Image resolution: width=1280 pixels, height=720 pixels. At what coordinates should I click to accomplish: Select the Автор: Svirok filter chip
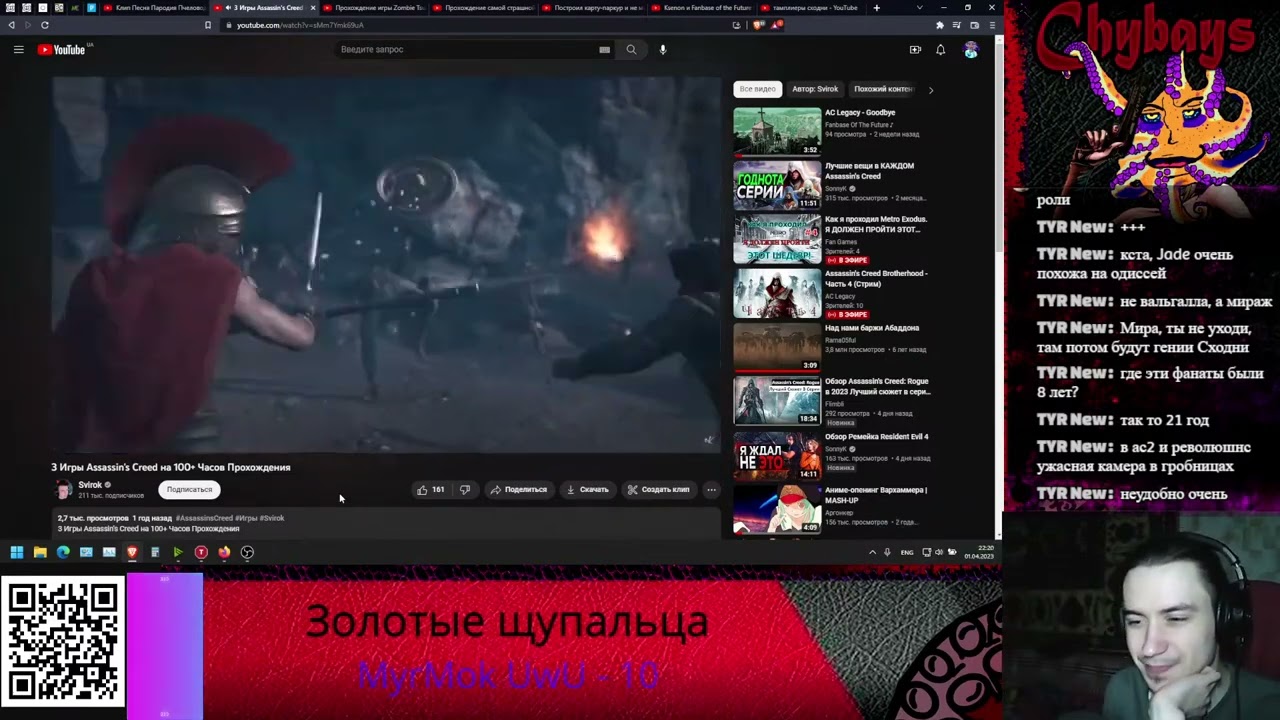click(x=815, y=89)
